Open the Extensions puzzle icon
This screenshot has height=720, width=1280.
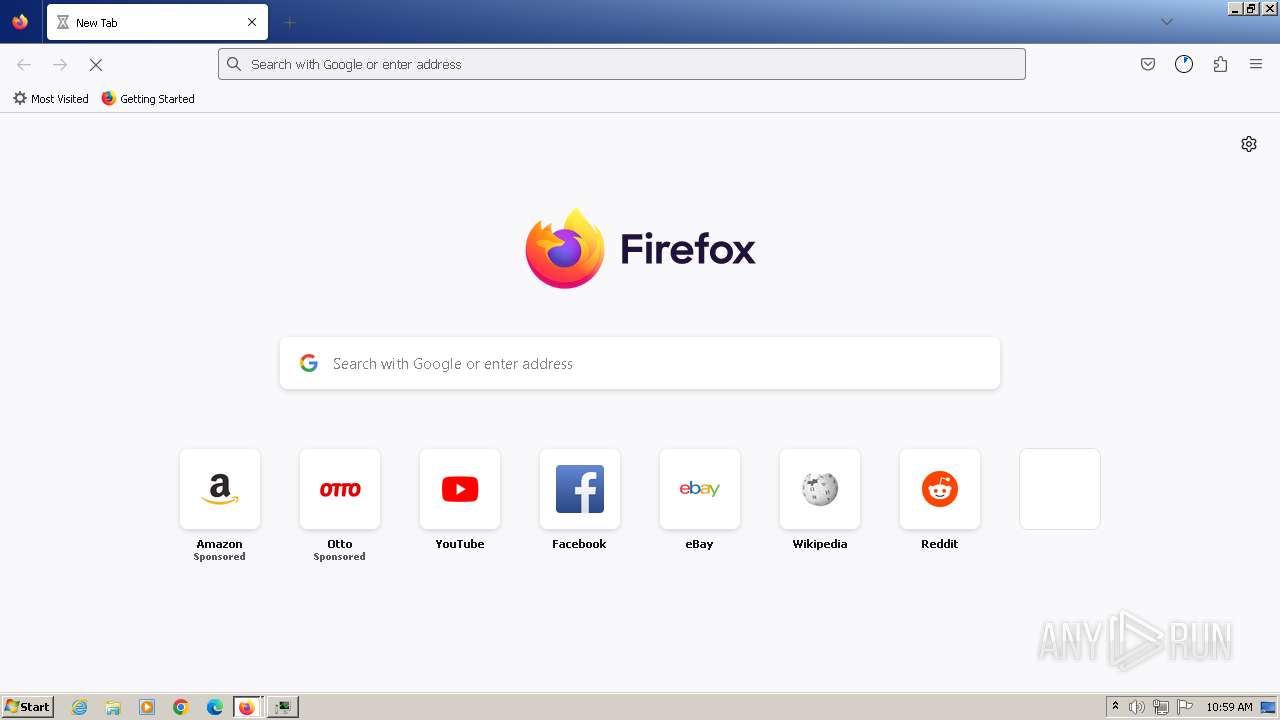[1220, 64]
